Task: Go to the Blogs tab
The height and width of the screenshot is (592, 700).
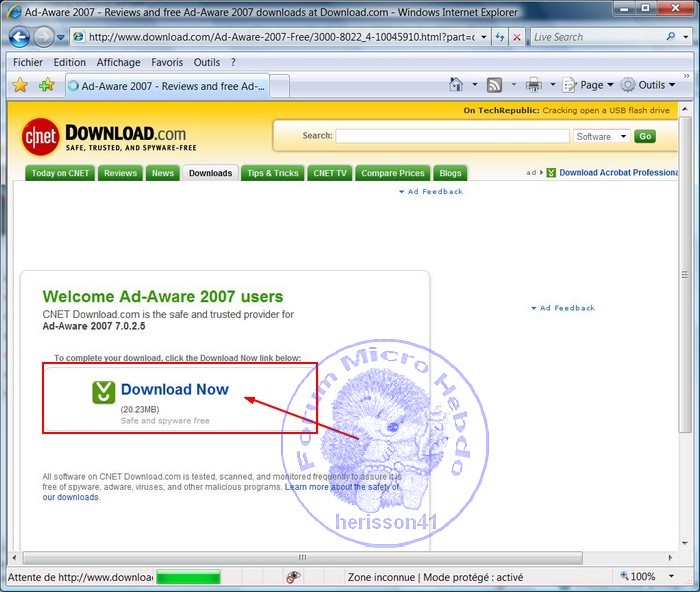Action: coord(450,173)
